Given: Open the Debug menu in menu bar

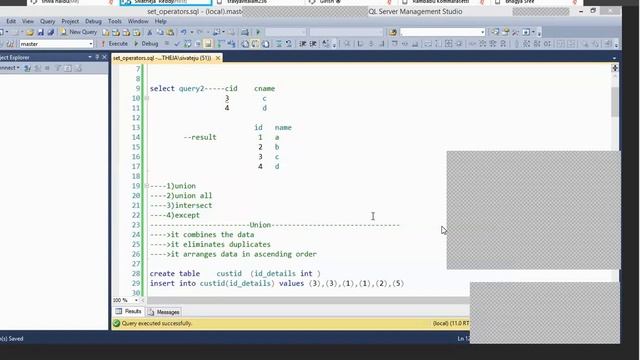Looking at the screenshot, I should pyautogui.click(x=93, y=21).
